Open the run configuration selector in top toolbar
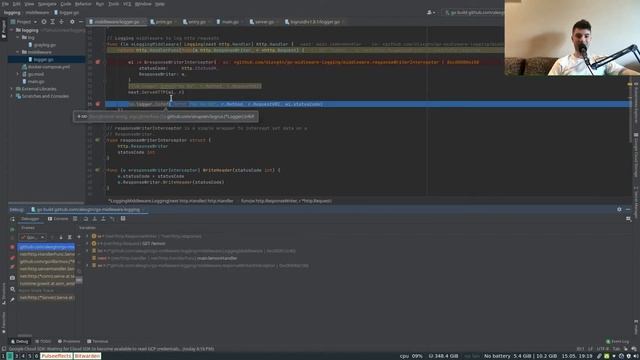The width and height of the screenshot is (640, 360). point(473,13)
